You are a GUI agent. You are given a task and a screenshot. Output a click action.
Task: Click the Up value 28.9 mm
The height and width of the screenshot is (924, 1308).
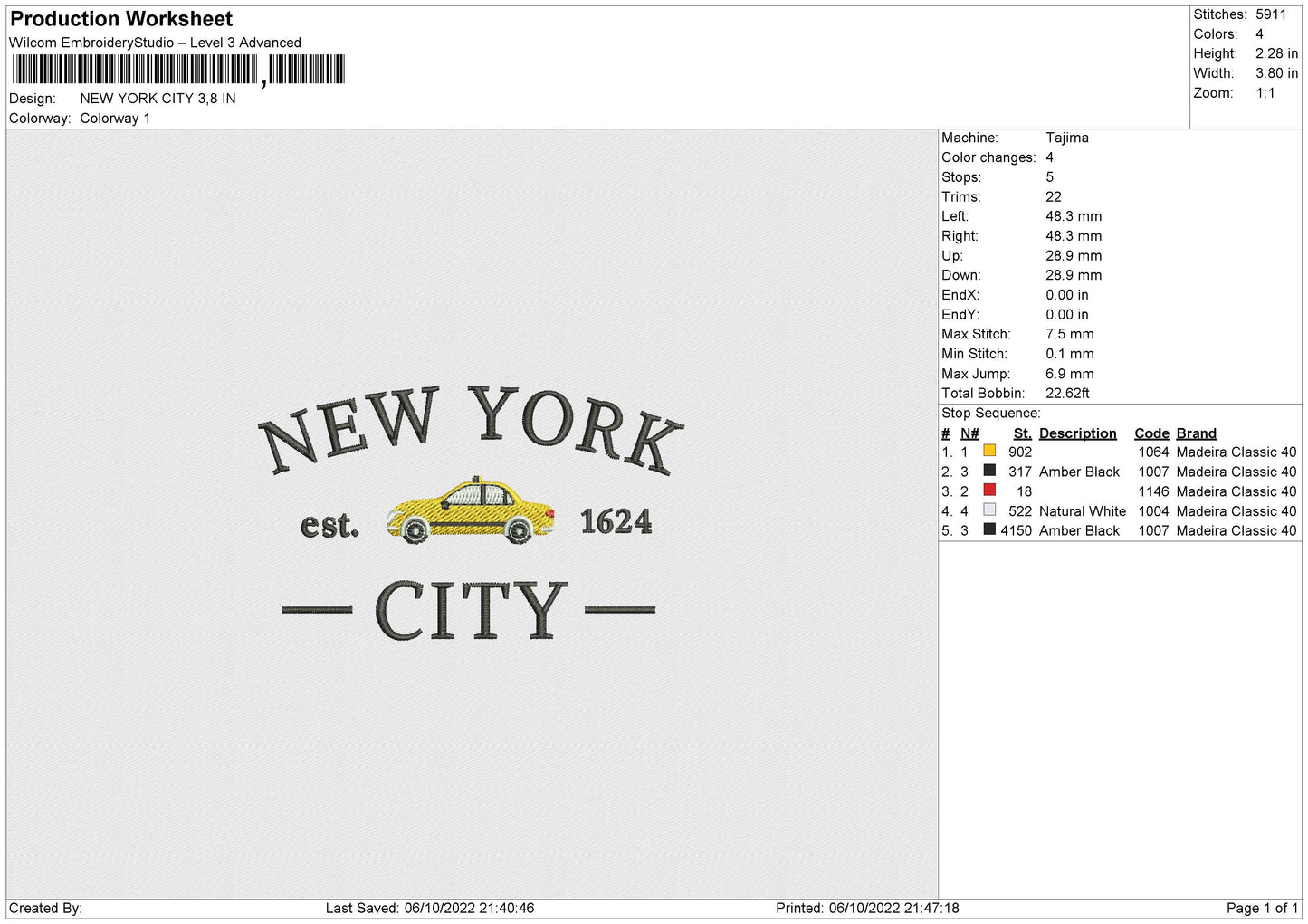coord(1074,256)
